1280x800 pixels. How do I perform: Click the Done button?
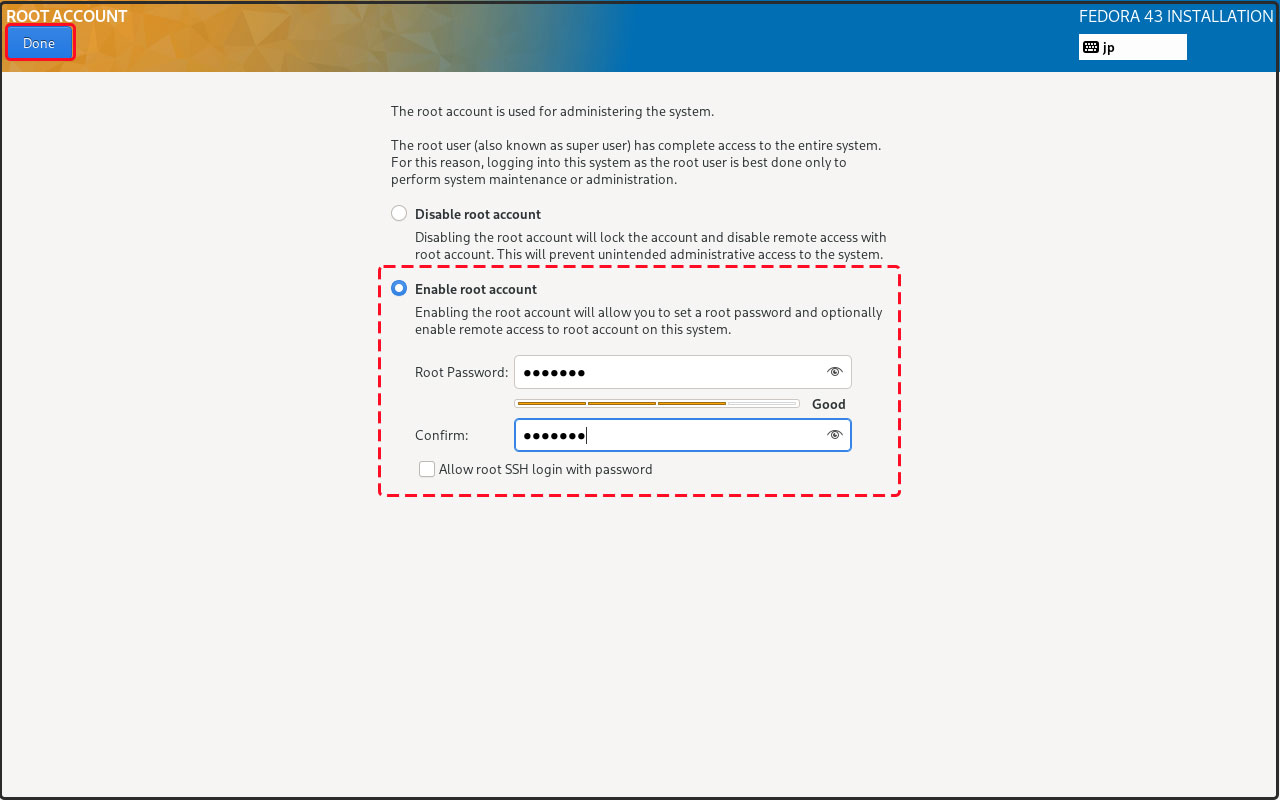click(x=39, y=43)
